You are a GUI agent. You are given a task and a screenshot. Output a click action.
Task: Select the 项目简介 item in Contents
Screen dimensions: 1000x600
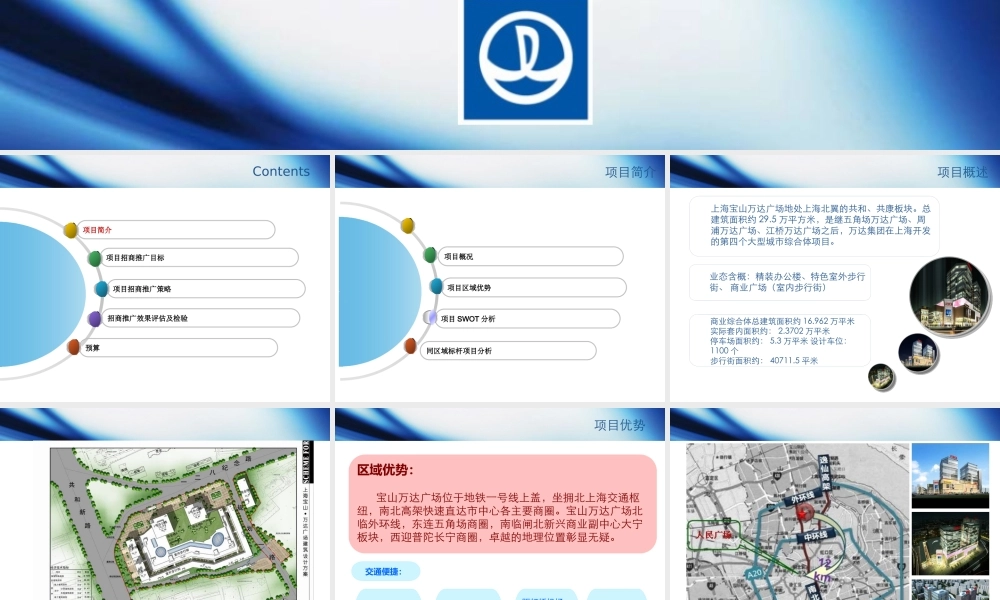click(176, 230)
